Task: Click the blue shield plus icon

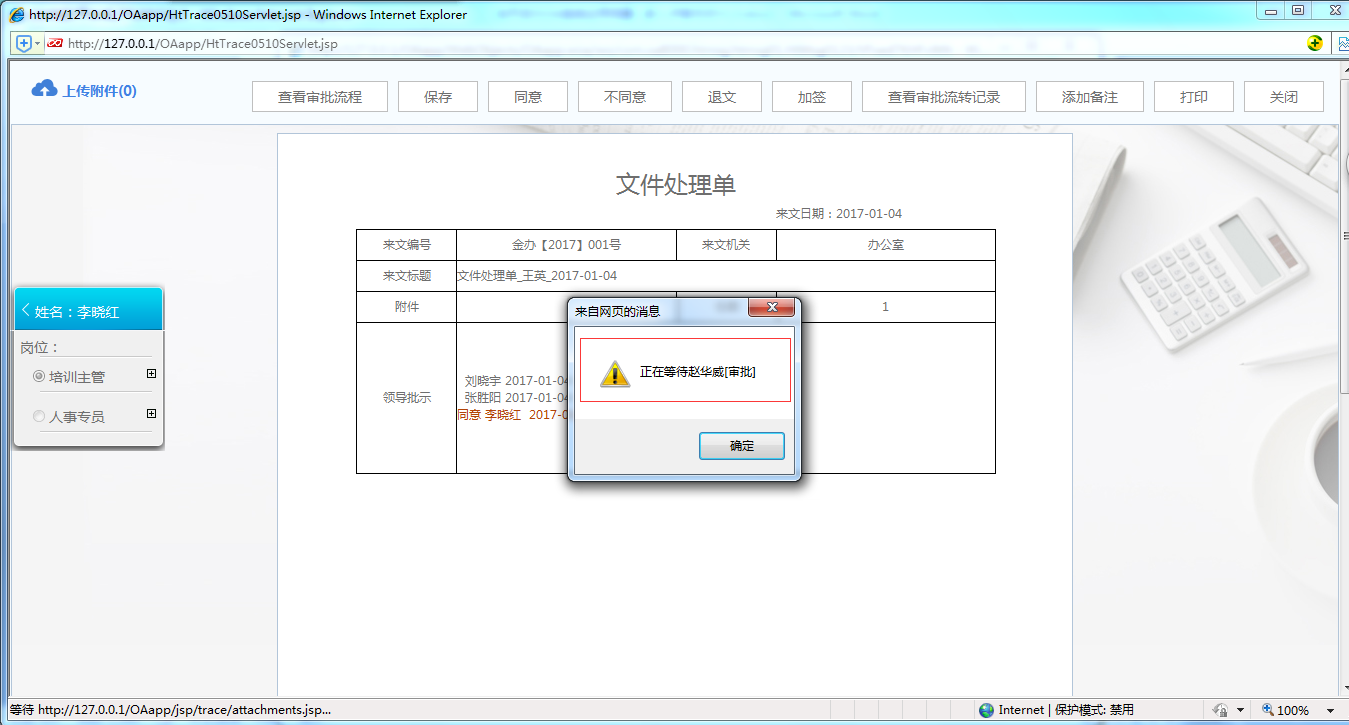Action: tap(24, 44)
